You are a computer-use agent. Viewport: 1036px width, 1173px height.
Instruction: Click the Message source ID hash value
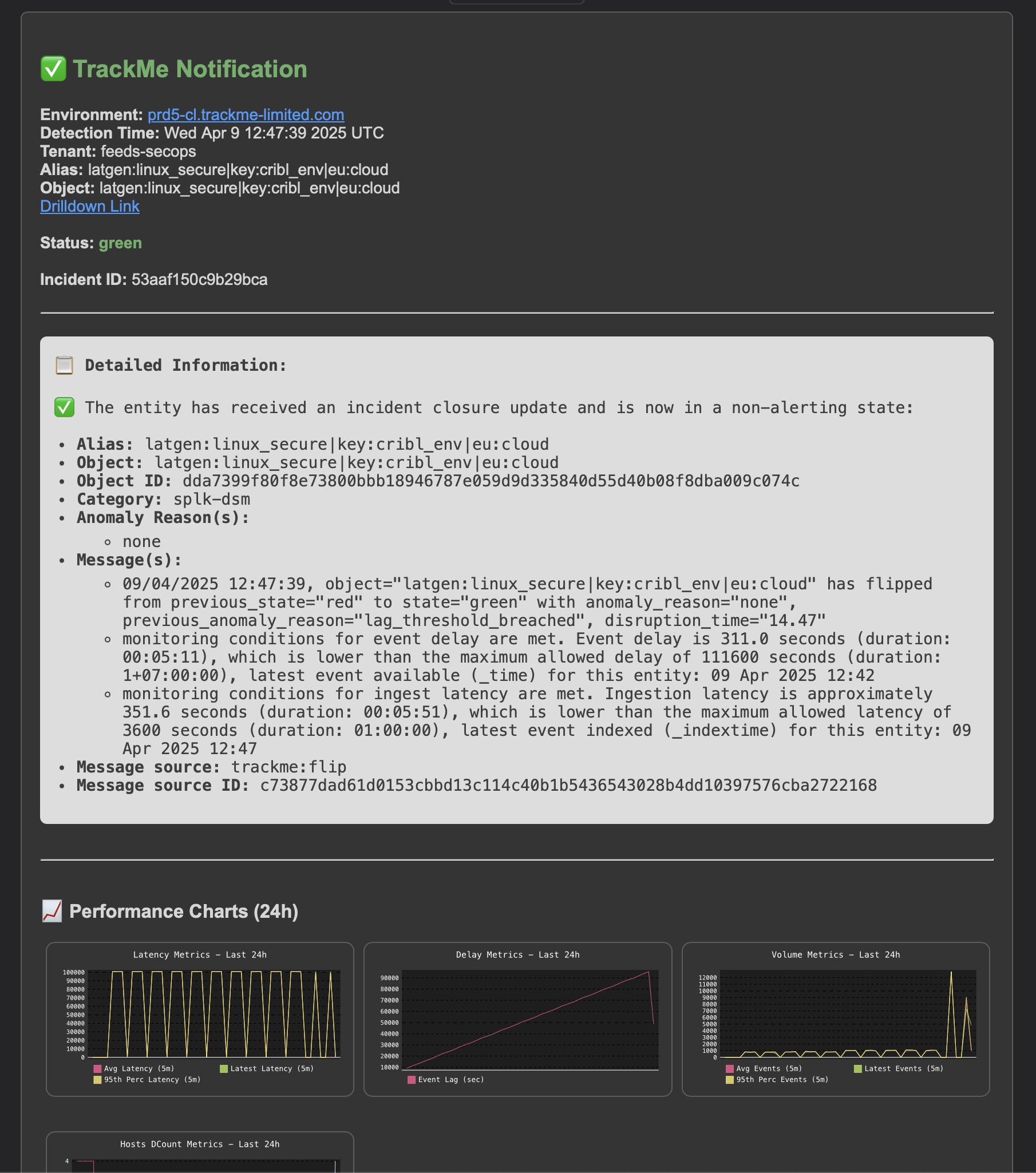[568, 786]
